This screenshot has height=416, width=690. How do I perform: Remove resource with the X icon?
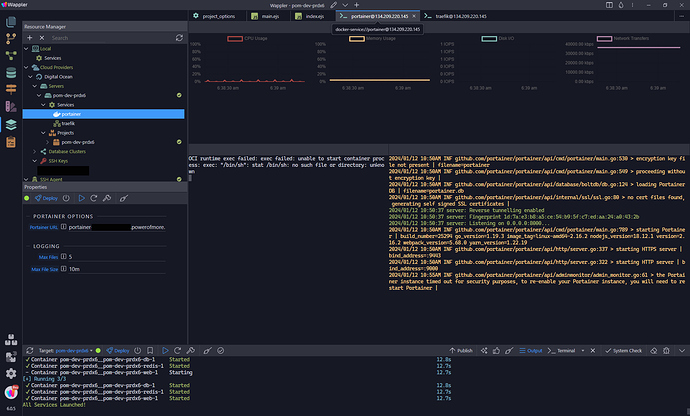(x=42, y=38)
